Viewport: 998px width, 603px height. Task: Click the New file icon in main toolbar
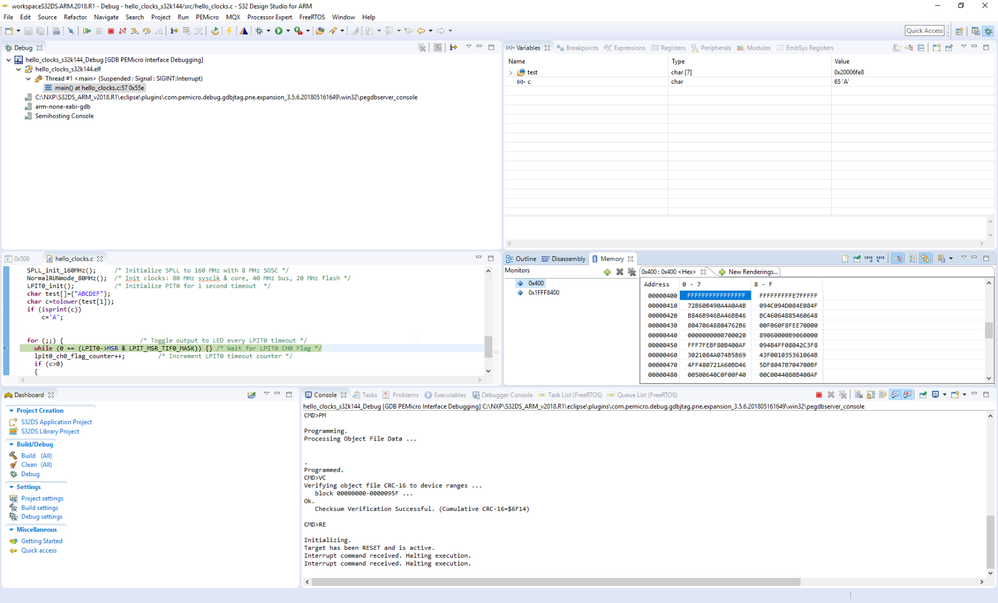(x=8, y=31)
